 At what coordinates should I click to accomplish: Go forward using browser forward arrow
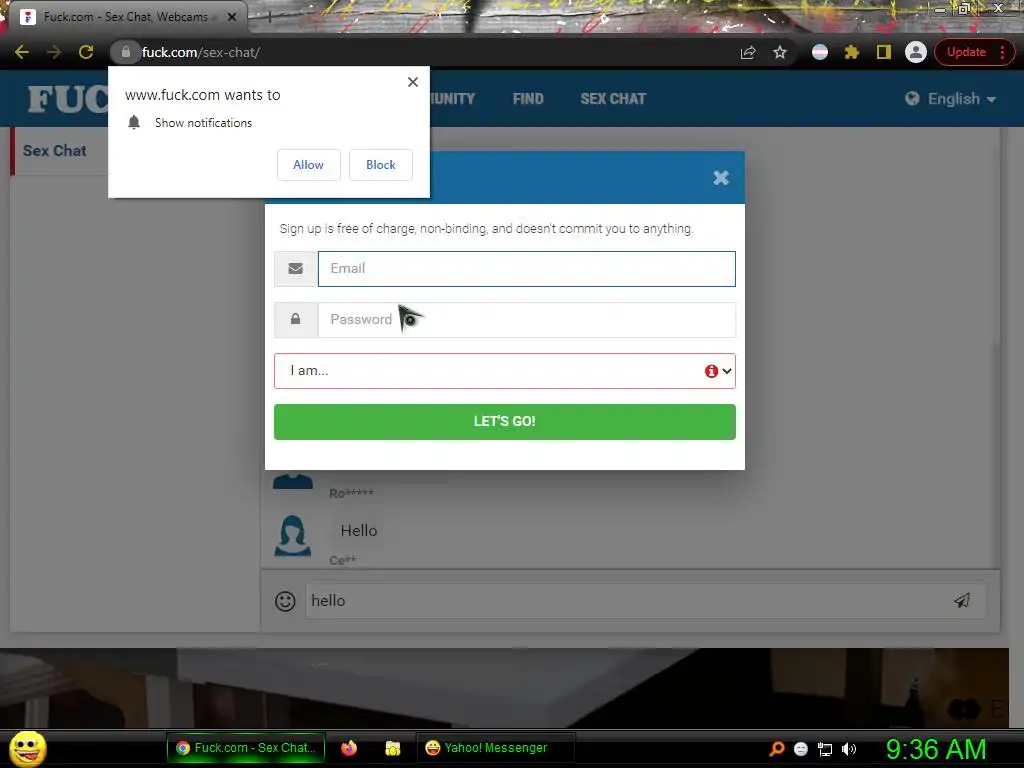[x=54, y=52]
